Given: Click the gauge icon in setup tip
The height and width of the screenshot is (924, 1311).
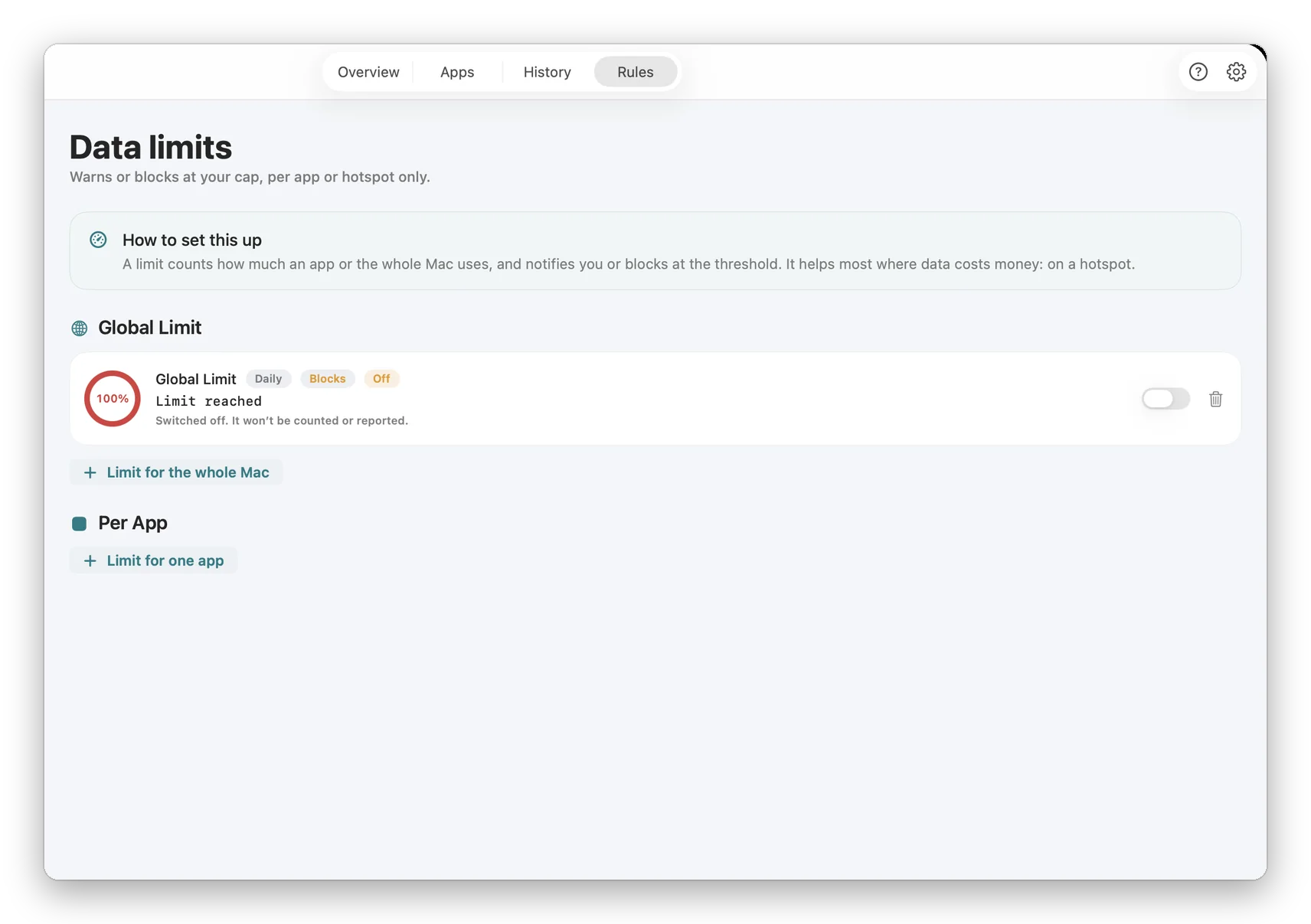Looking at the screenshot, I should 98,240.
